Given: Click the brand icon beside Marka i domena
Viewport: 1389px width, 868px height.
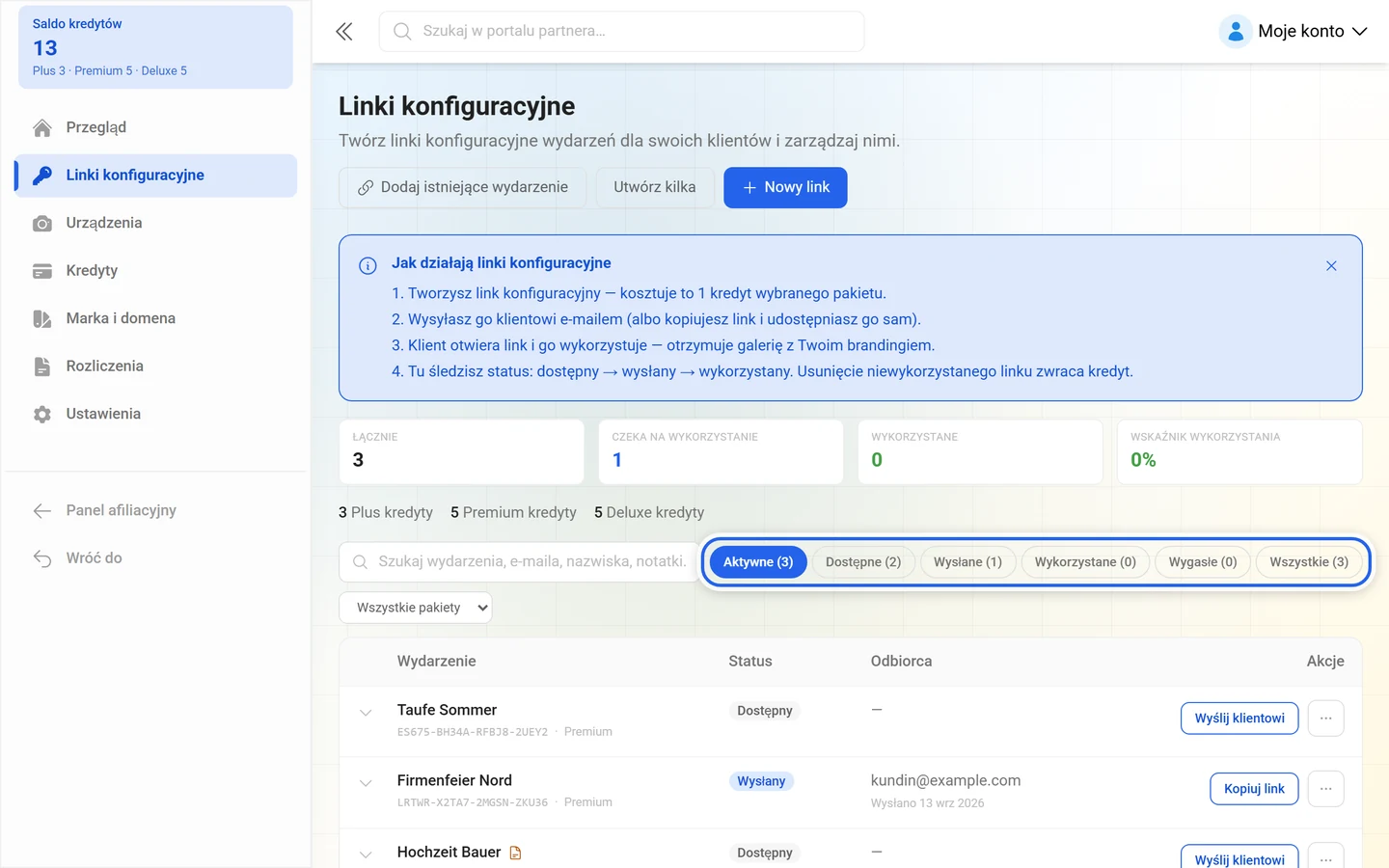Looking at the screenshot, I should click(42, 319).
